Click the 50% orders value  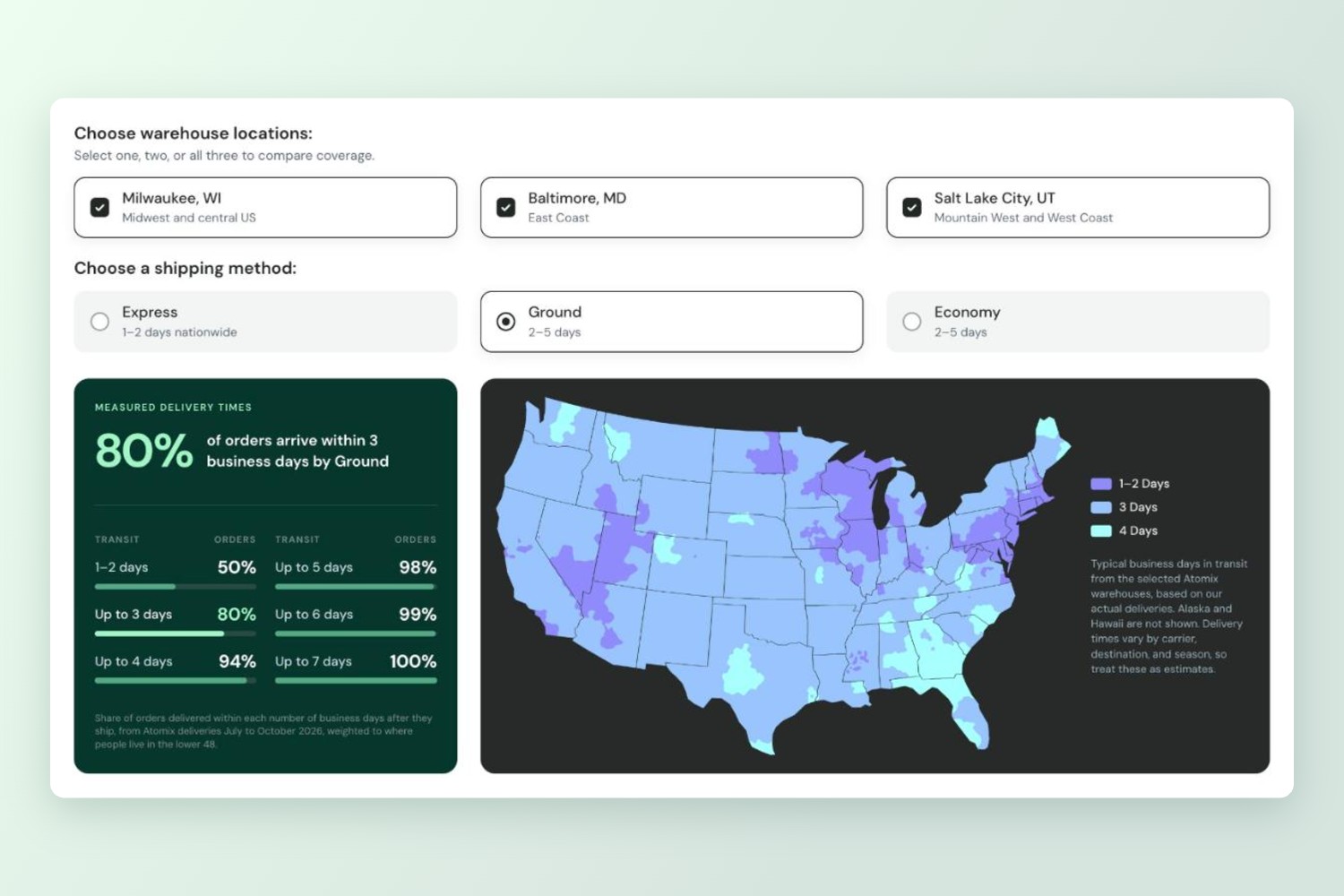coord(237,567)
